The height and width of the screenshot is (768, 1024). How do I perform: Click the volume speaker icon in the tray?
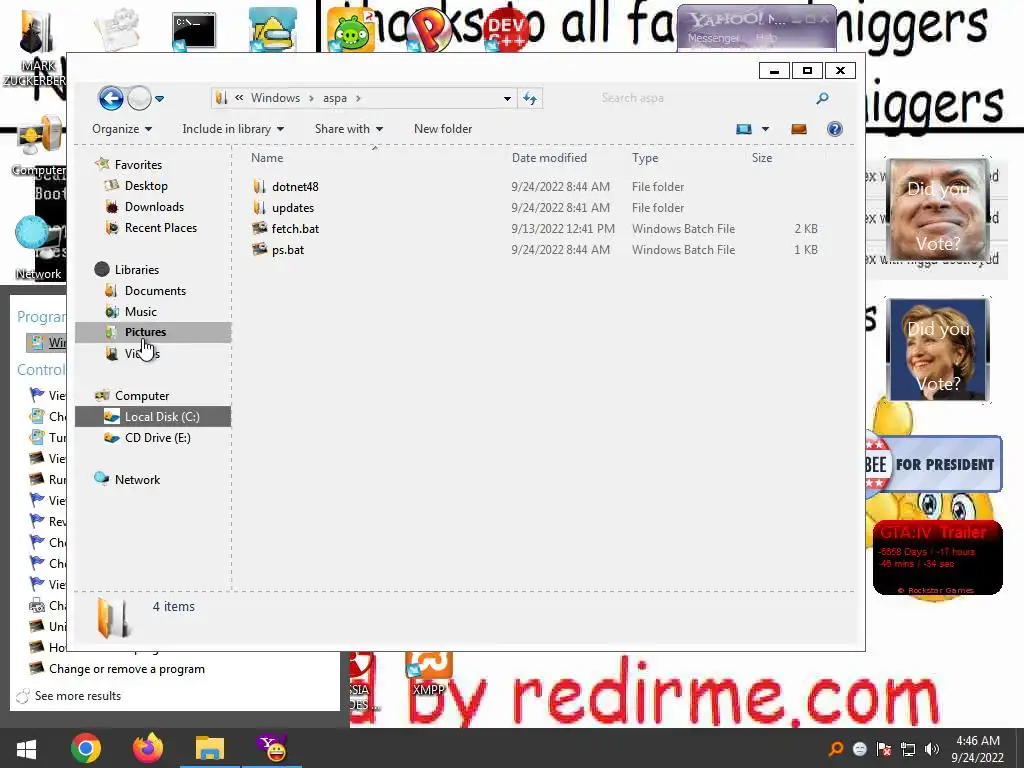point(932,749)
